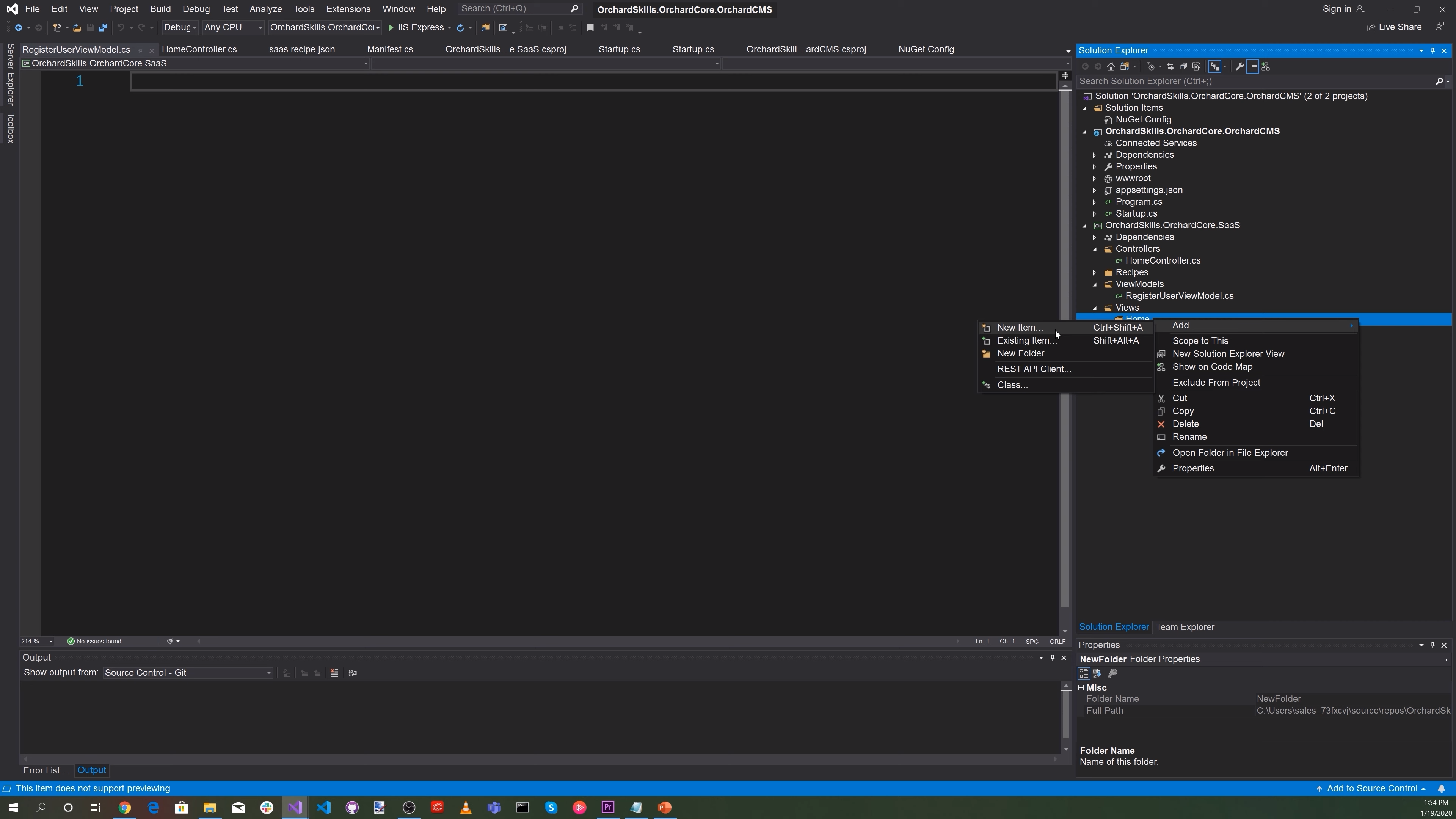Toggle Word Wrap in Output panel
This screenshot has height=819, width=1456.
[x=353, y=673]
